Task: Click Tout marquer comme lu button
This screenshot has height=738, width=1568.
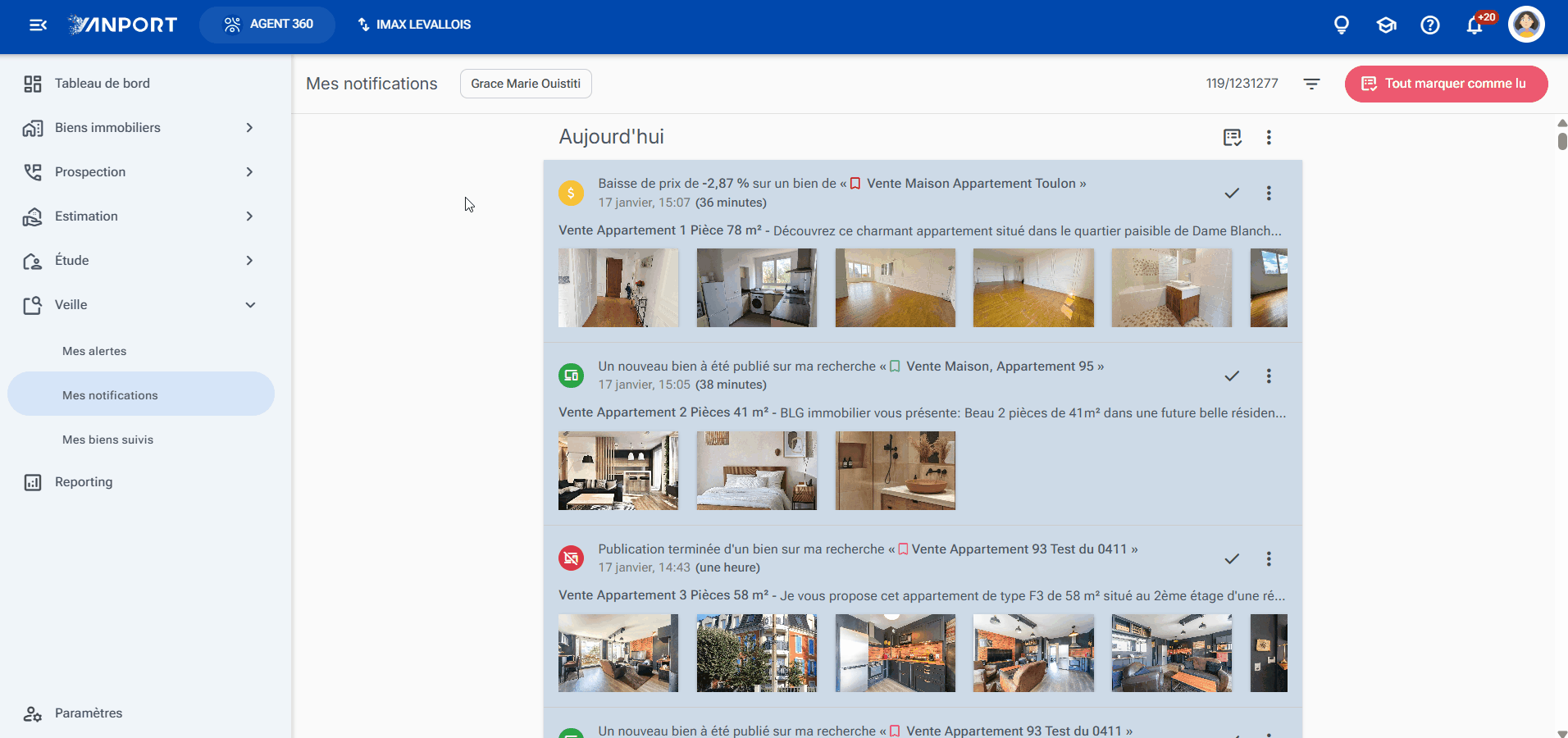Action: point(1446,84)
